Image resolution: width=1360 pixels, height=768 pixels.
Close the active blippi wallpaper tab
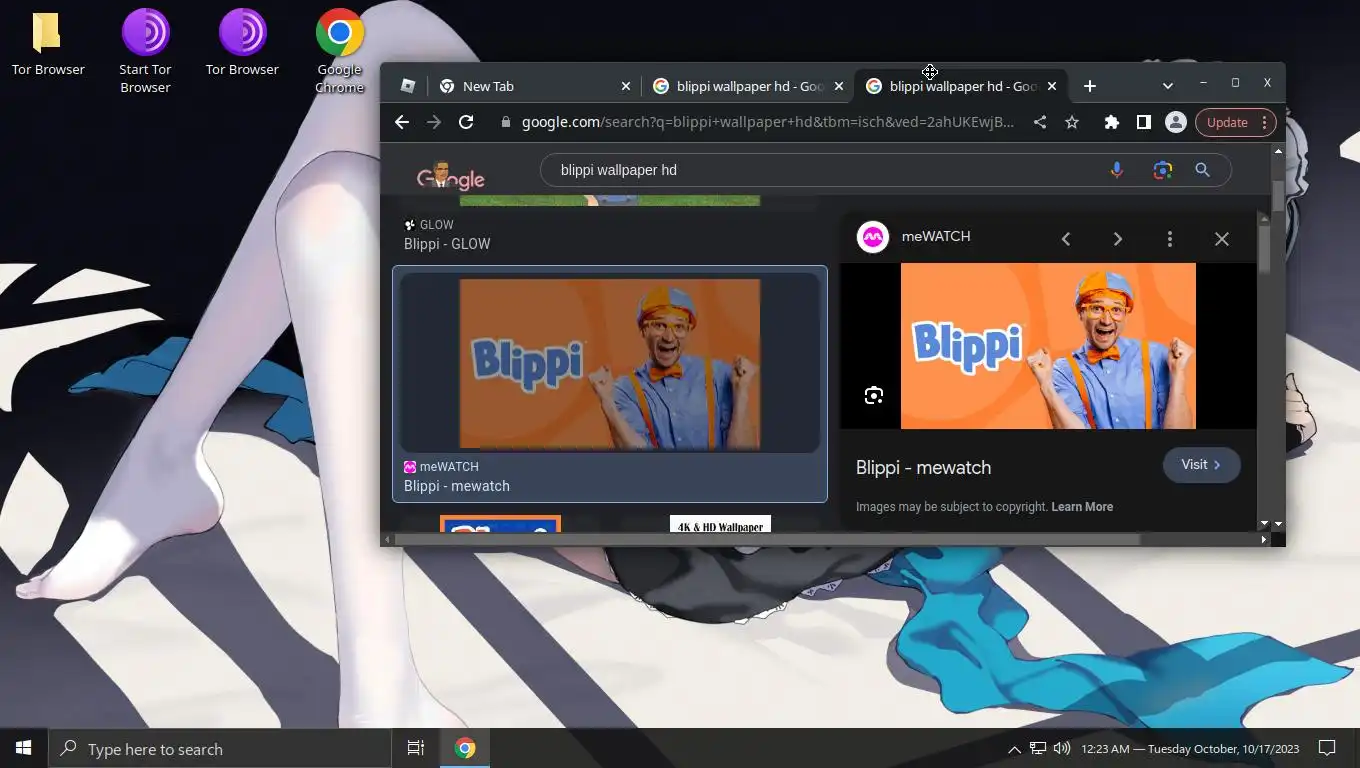(x=1051, y=86)
